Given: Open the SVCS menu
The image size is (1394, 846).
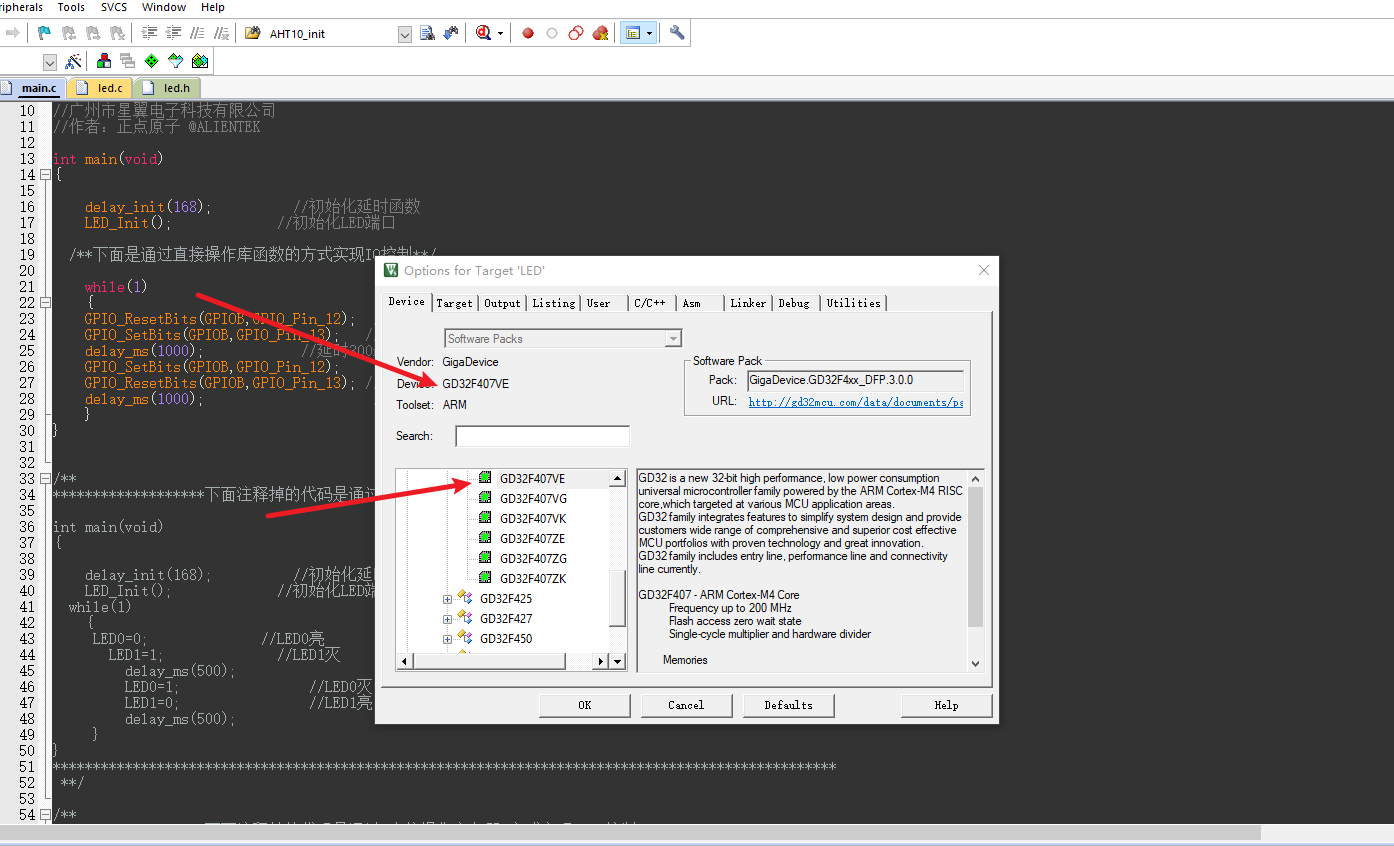Looking at the screenshot, I should 114,7.
